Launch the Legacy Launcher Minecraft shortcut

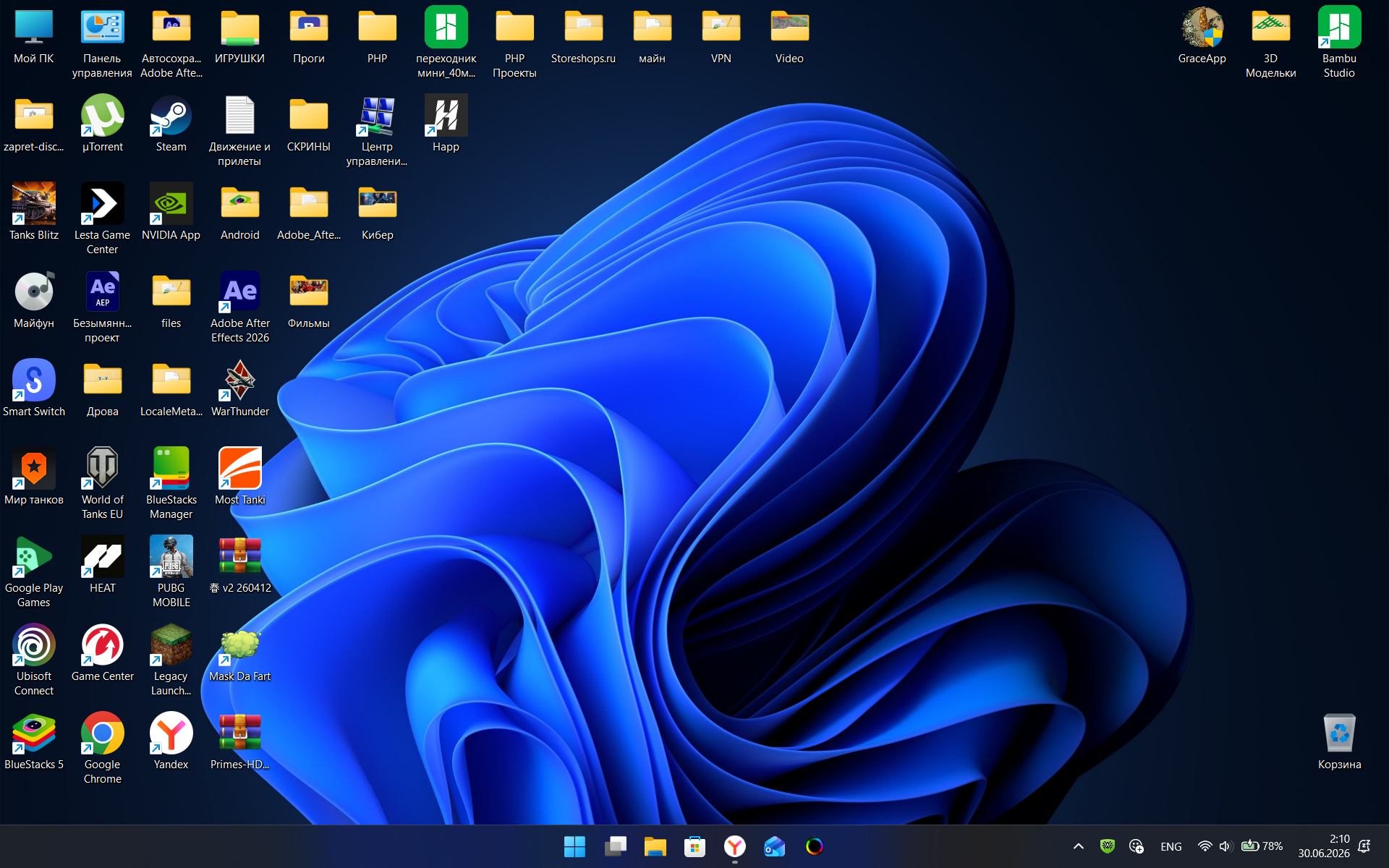(x=171, y=661)
